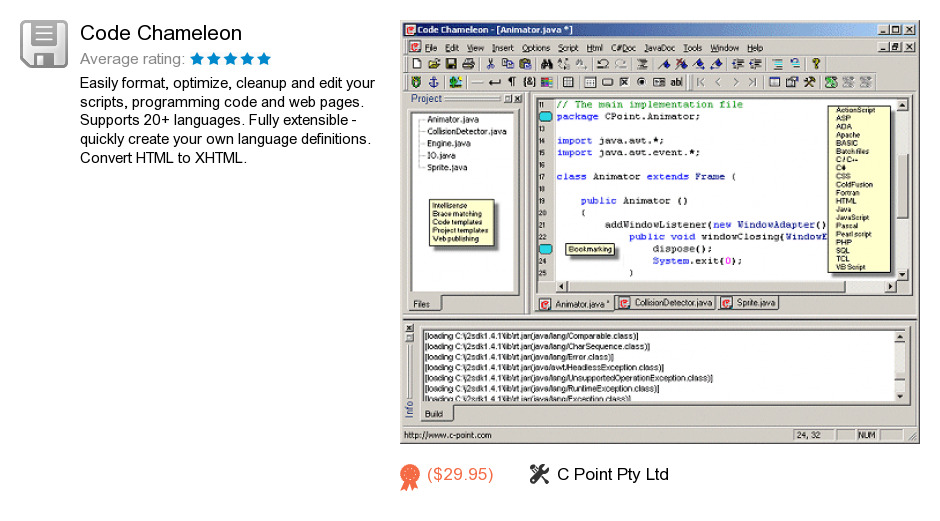Close the output Info panel
Image resolution: width=940 pixels, height=521 pixels.
click(x=409, y=328)
